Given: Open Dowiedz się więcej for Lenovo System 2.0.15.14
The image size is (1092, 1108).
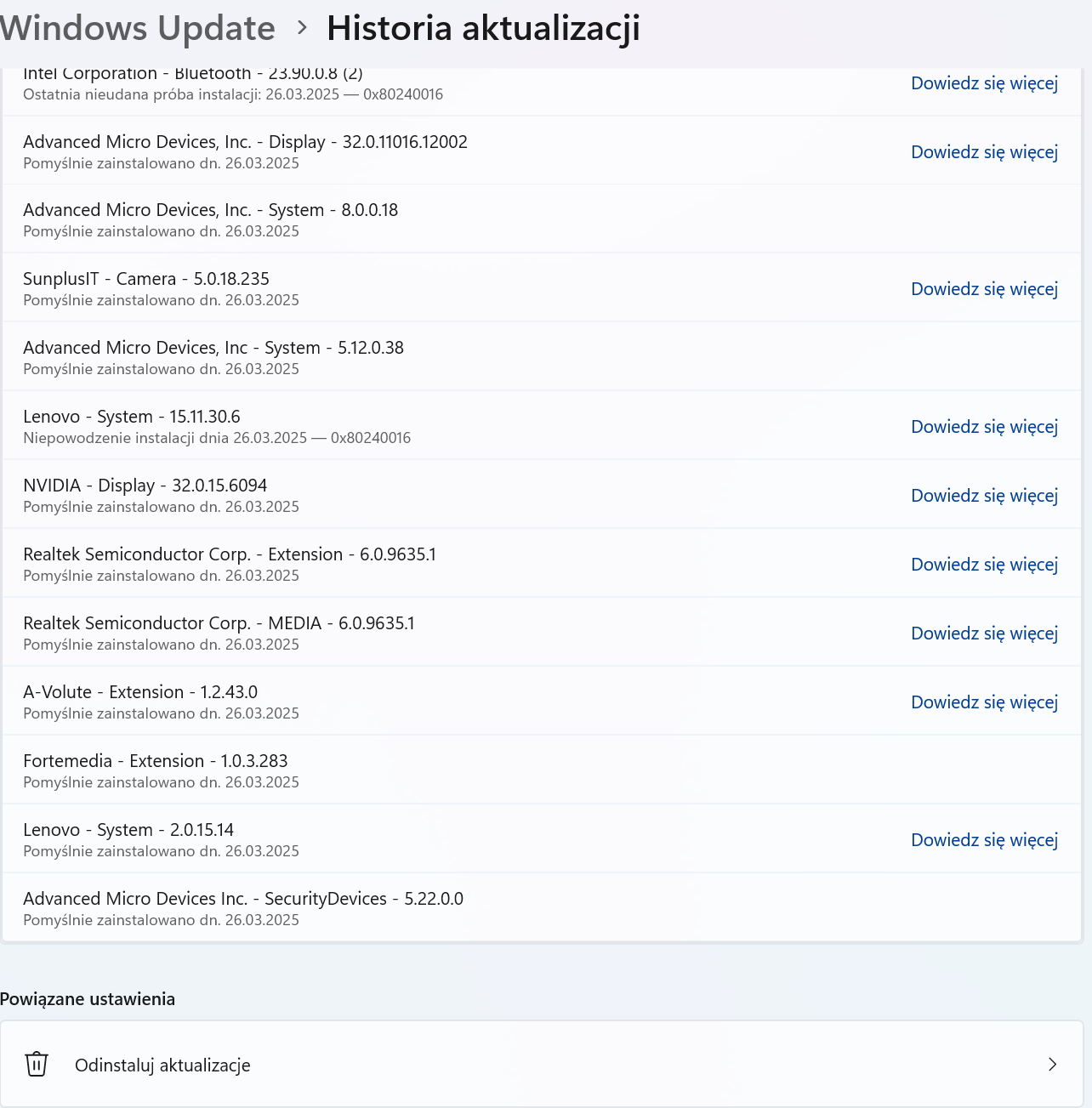Looking at the screenshot, I should pos(984,840).
